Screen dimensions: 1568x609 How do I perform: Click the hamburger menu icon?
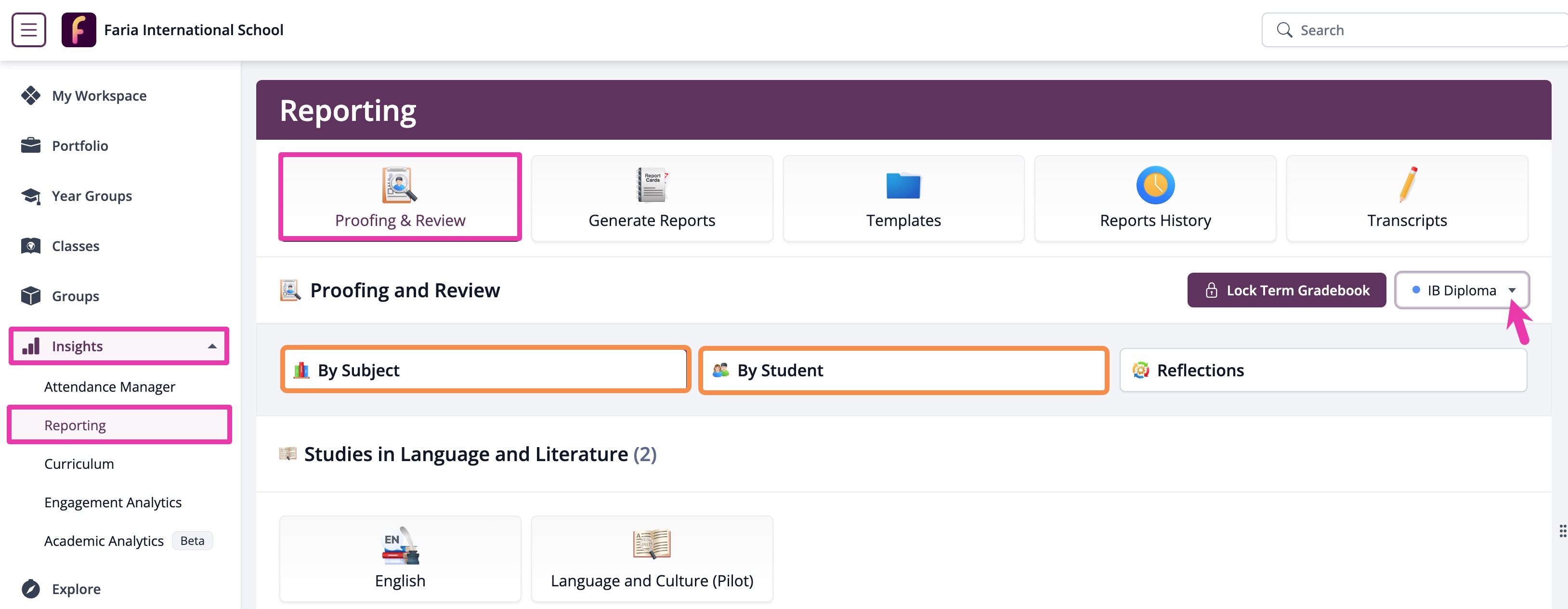[28, 29]
